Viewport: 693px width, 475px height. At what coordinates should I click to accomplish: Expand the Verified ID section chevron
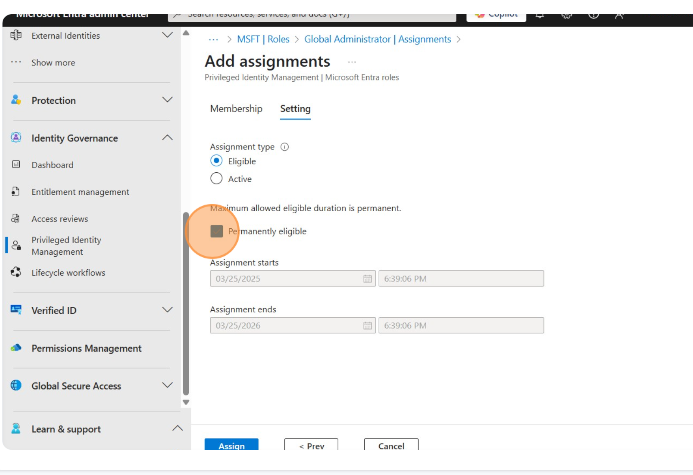point(167,309)
